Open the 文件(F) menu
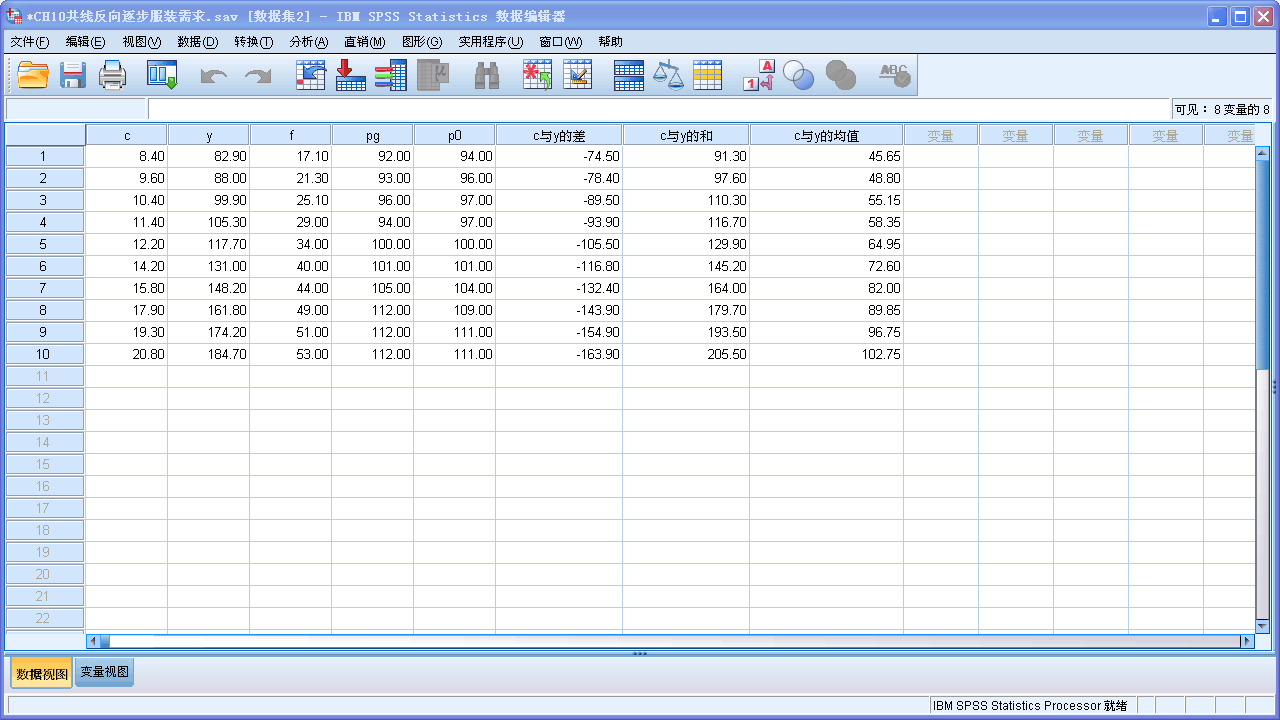This screenshot has width=1280, height=720. (x=29, y=42)
